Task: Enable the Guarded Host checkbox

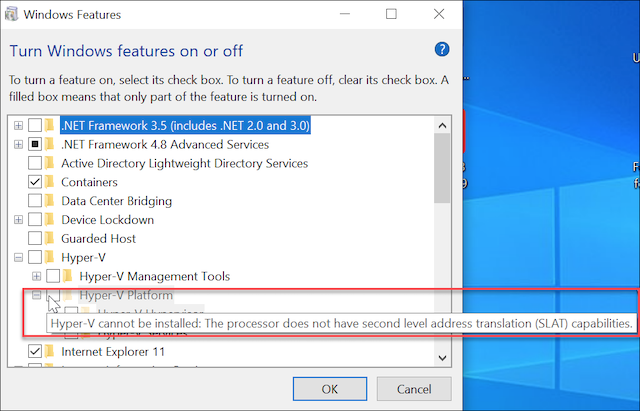Action: 35,238
